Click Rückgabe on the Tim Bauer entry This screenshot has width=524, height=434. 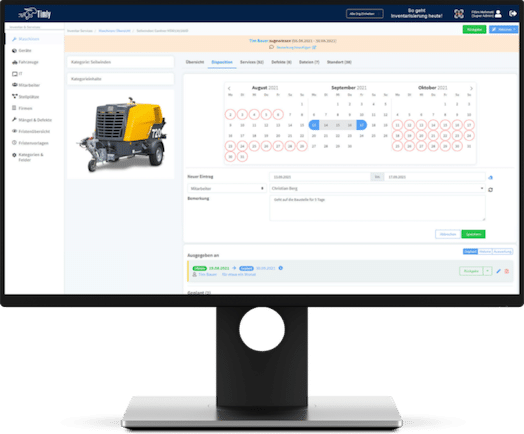[x=472, y=271]
